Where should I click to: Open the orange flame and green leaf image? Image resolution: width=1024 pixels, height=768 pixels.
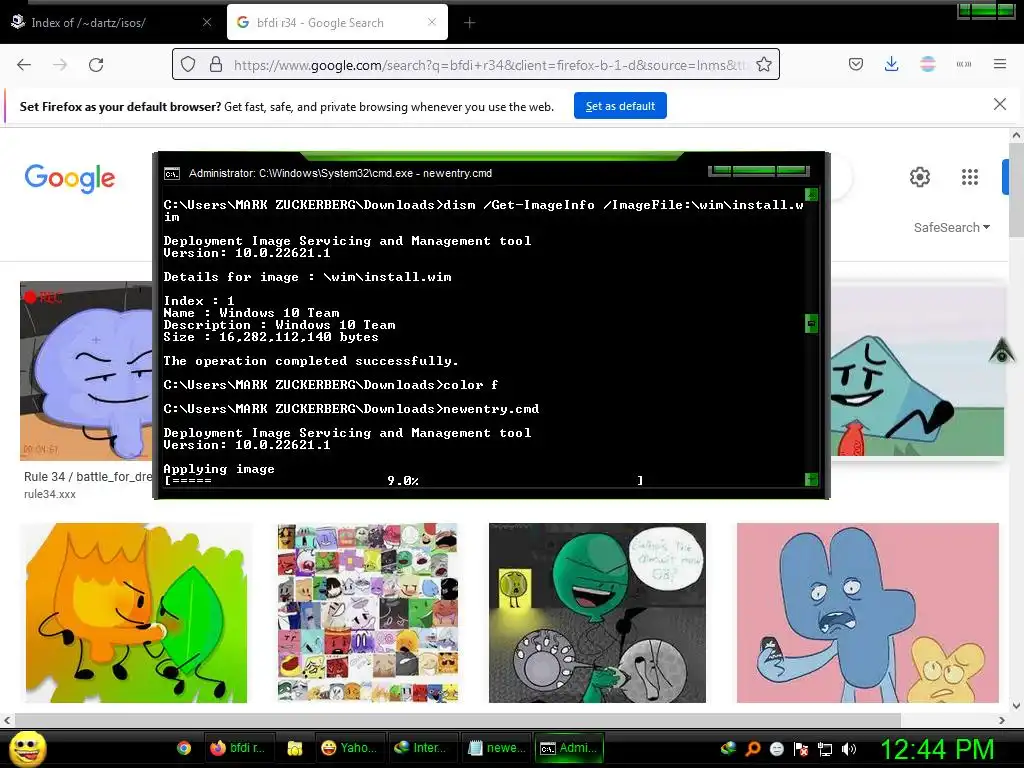[x=136, y=613]
